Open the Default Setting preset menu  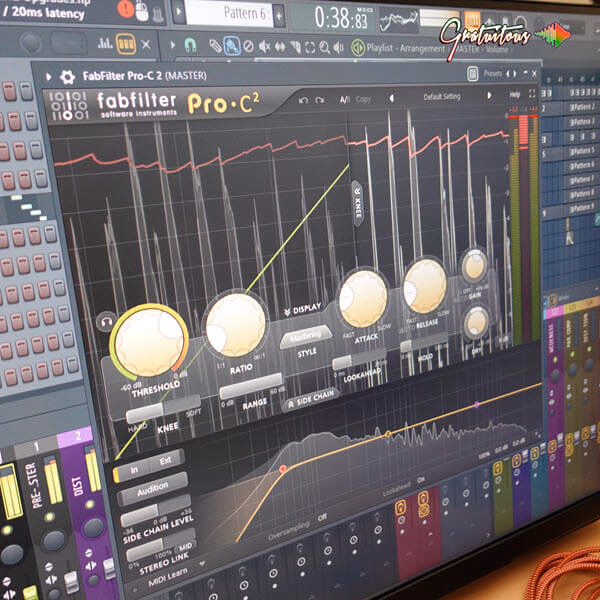point(442,97)
